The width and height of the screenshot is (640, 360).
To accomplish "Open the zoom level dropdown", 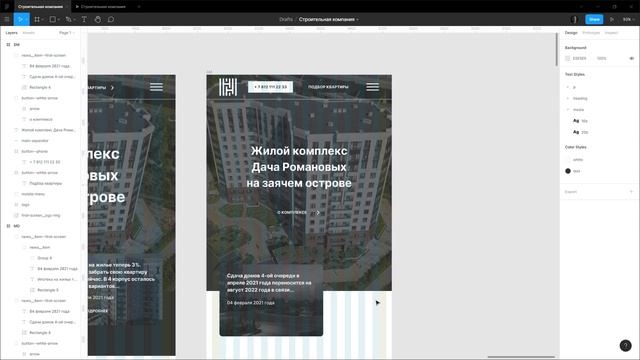I will pos(628,19).
